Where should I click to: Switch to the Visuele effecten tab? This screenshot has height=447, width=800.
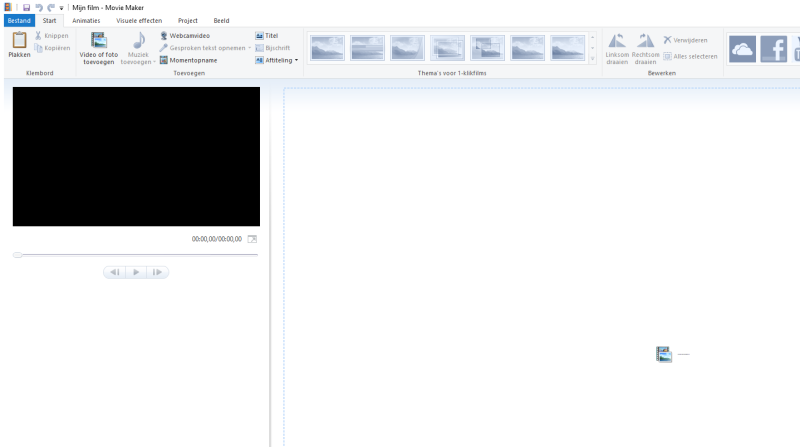click(x=139, y=20)
